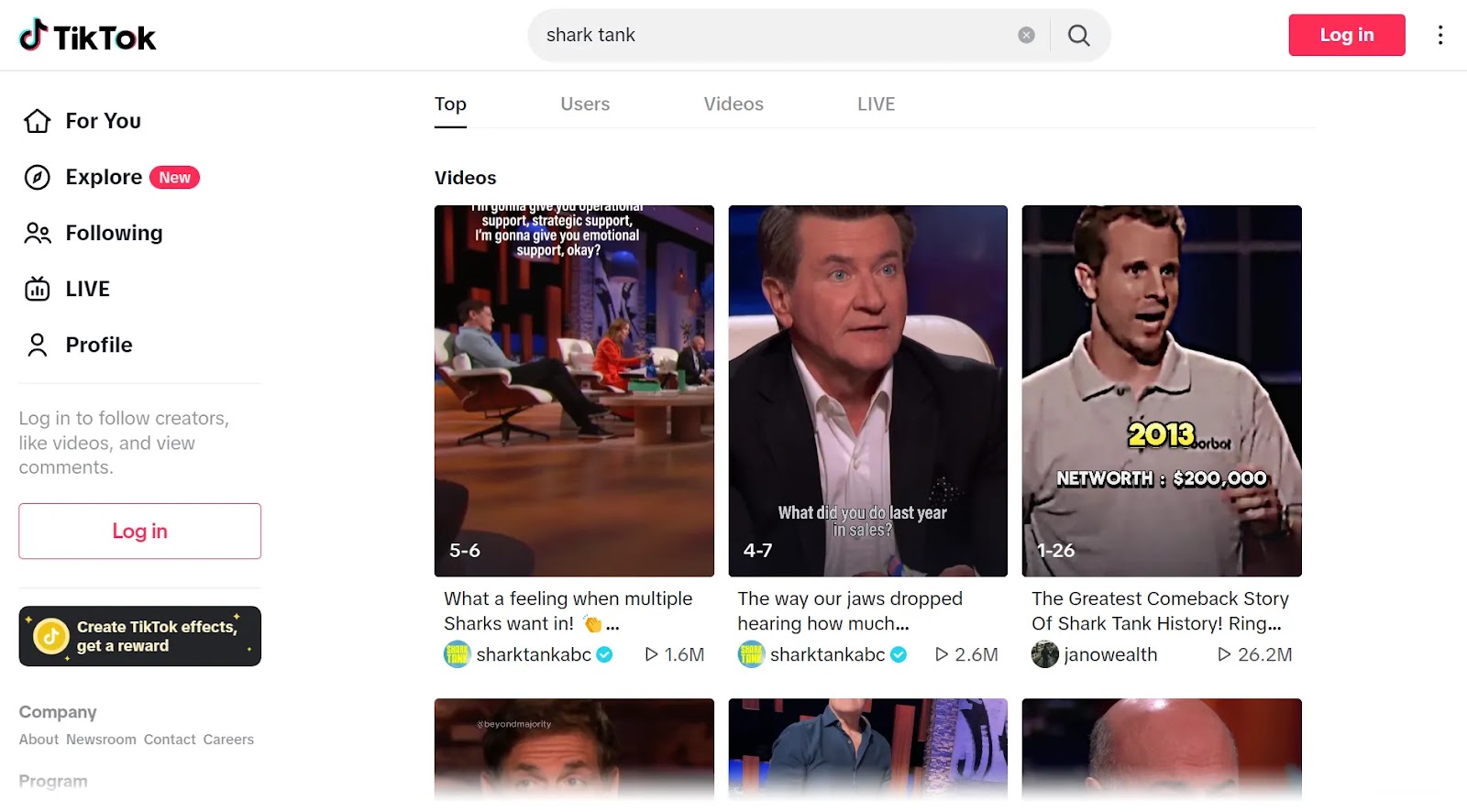This screenshot has height=812, width=1467.
Task: Click the TikTok effects coin icon
Action: pos(51,636)
